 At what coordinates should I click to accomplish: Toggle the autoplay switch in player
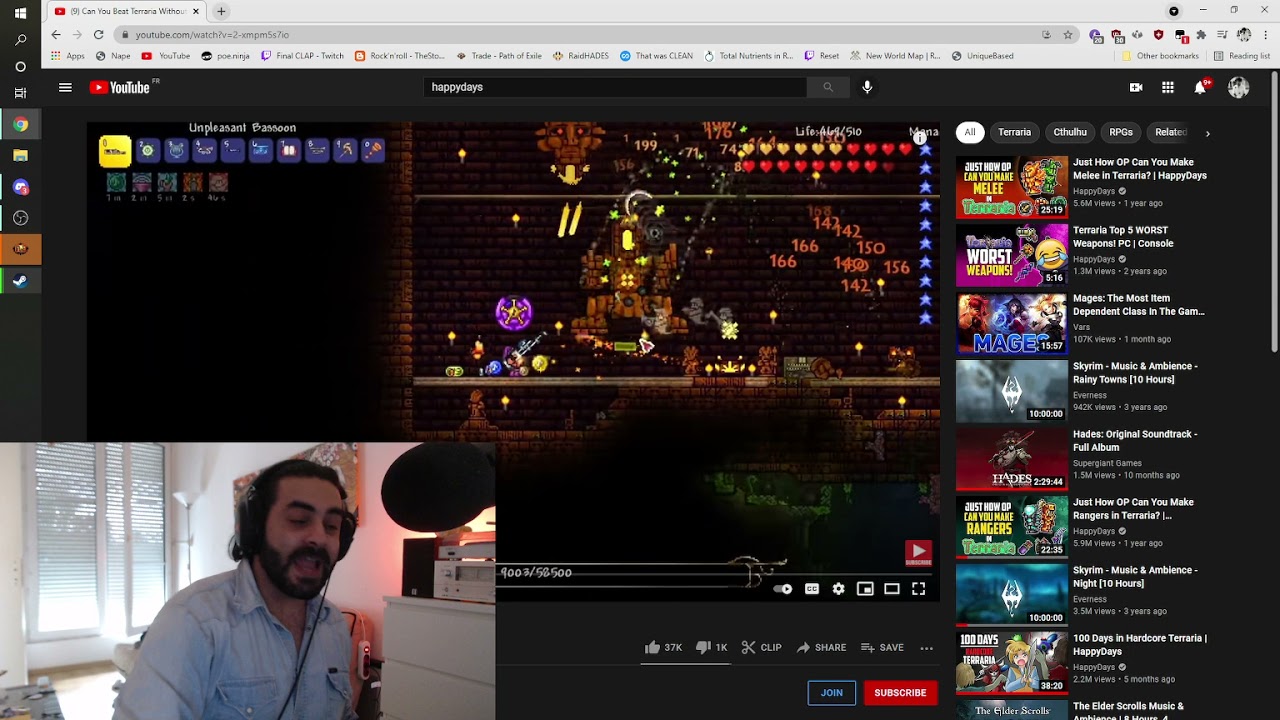coord(783,589)
